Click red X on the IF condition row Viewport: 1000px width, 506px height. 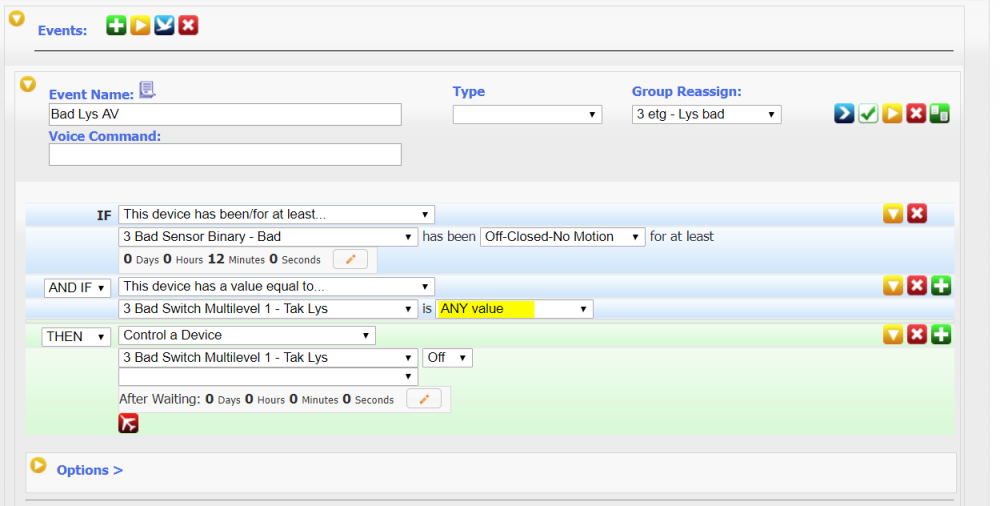pyautogui.click(x=917, y=213)
